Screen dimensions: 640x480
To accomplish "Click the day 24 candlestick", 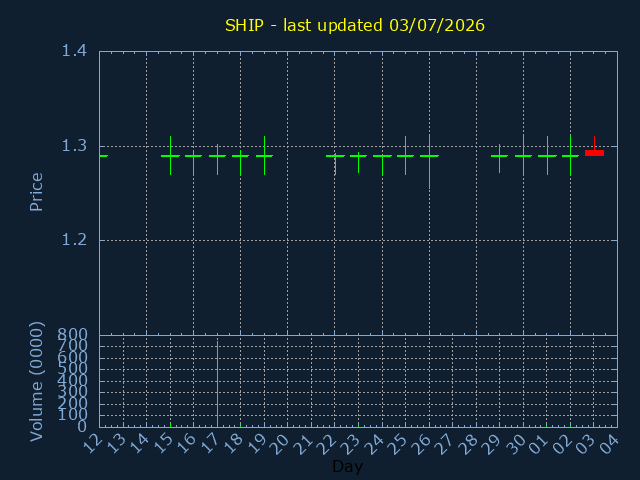I will (x=382, y=164).
